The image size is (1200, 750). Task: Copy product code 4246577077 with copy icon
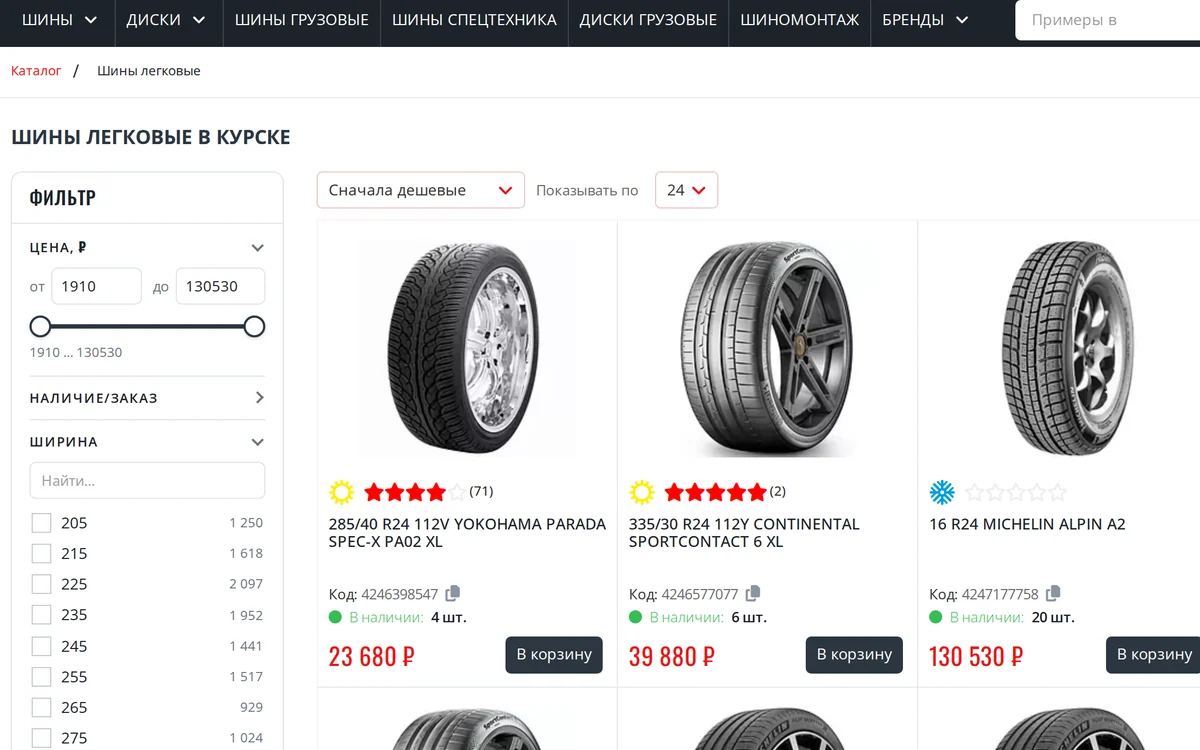(x=753, y=593)
